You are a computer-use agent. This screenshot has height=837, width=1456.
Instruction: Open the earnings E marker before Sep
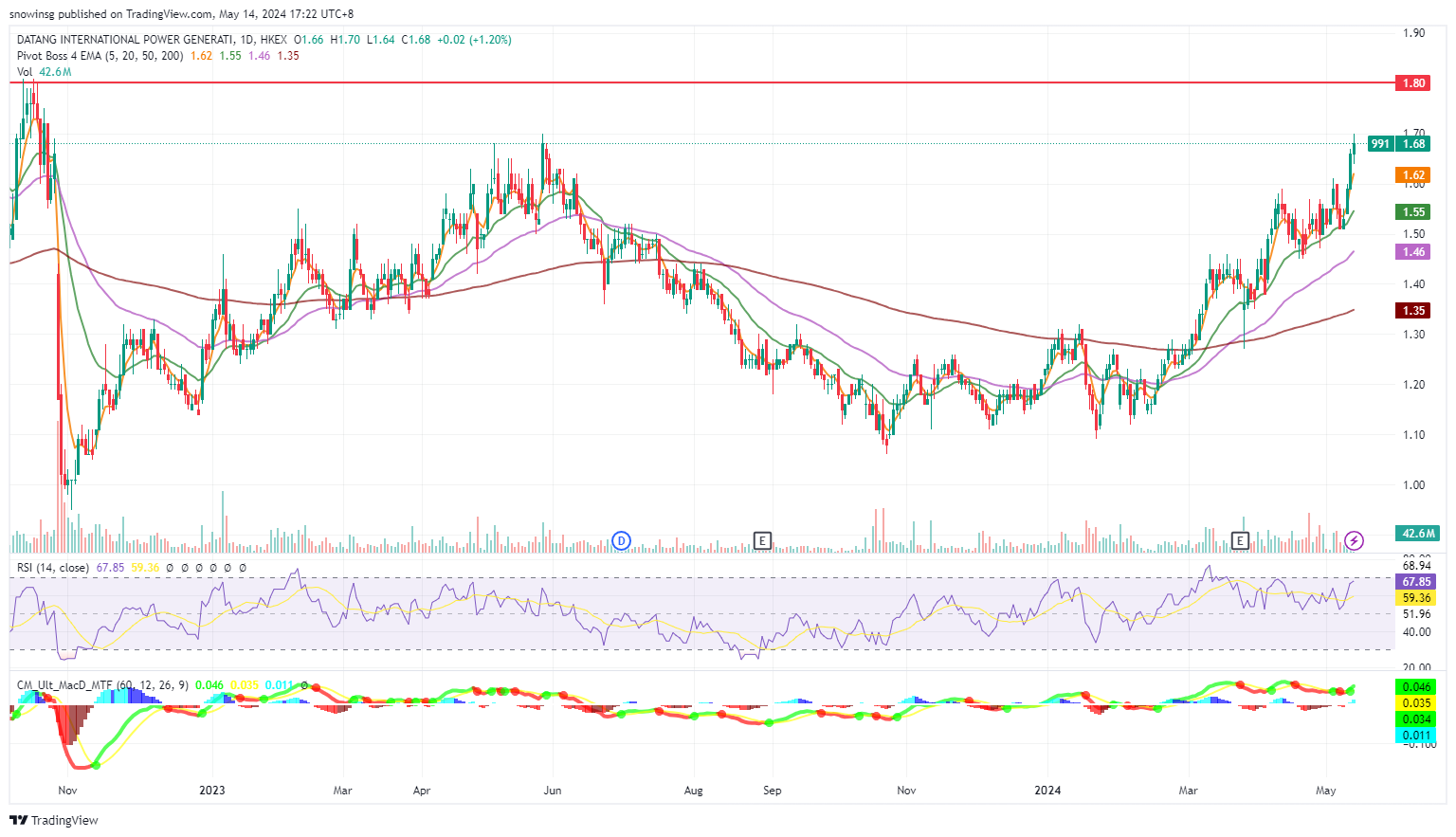point(762,541)
